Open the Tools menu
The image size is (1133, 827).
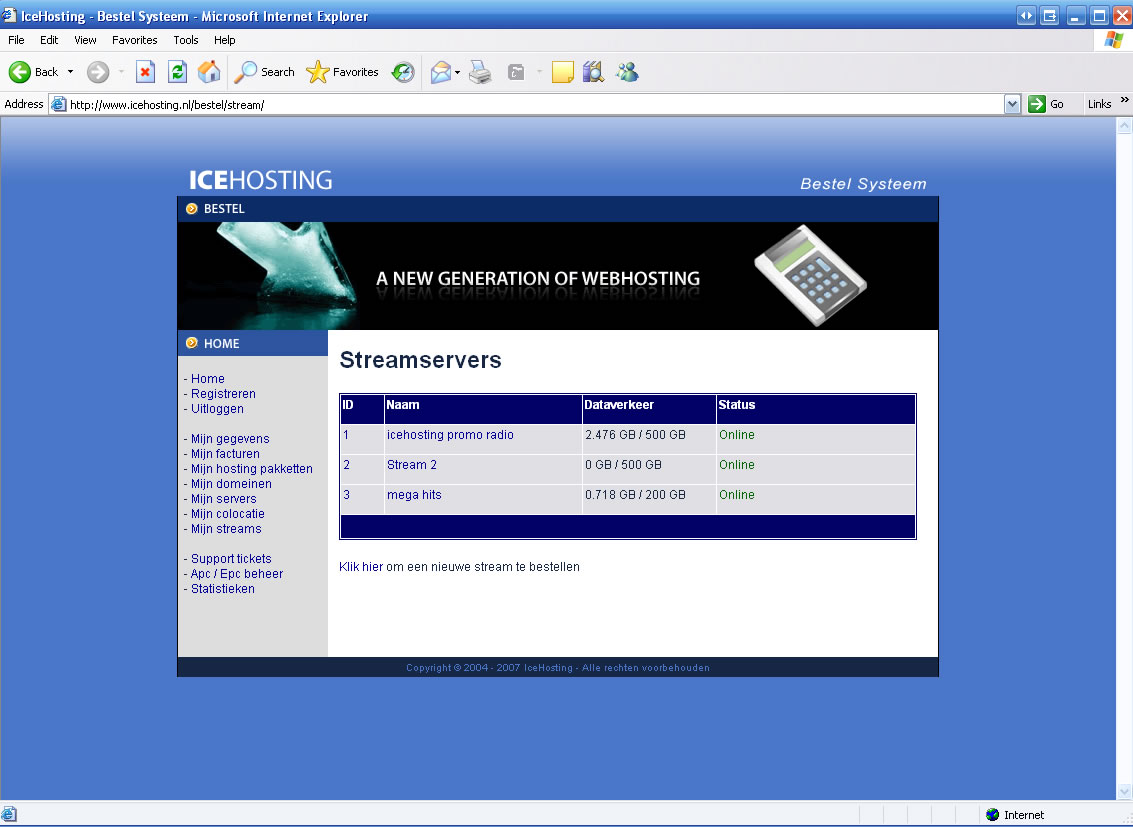[186, 40]
